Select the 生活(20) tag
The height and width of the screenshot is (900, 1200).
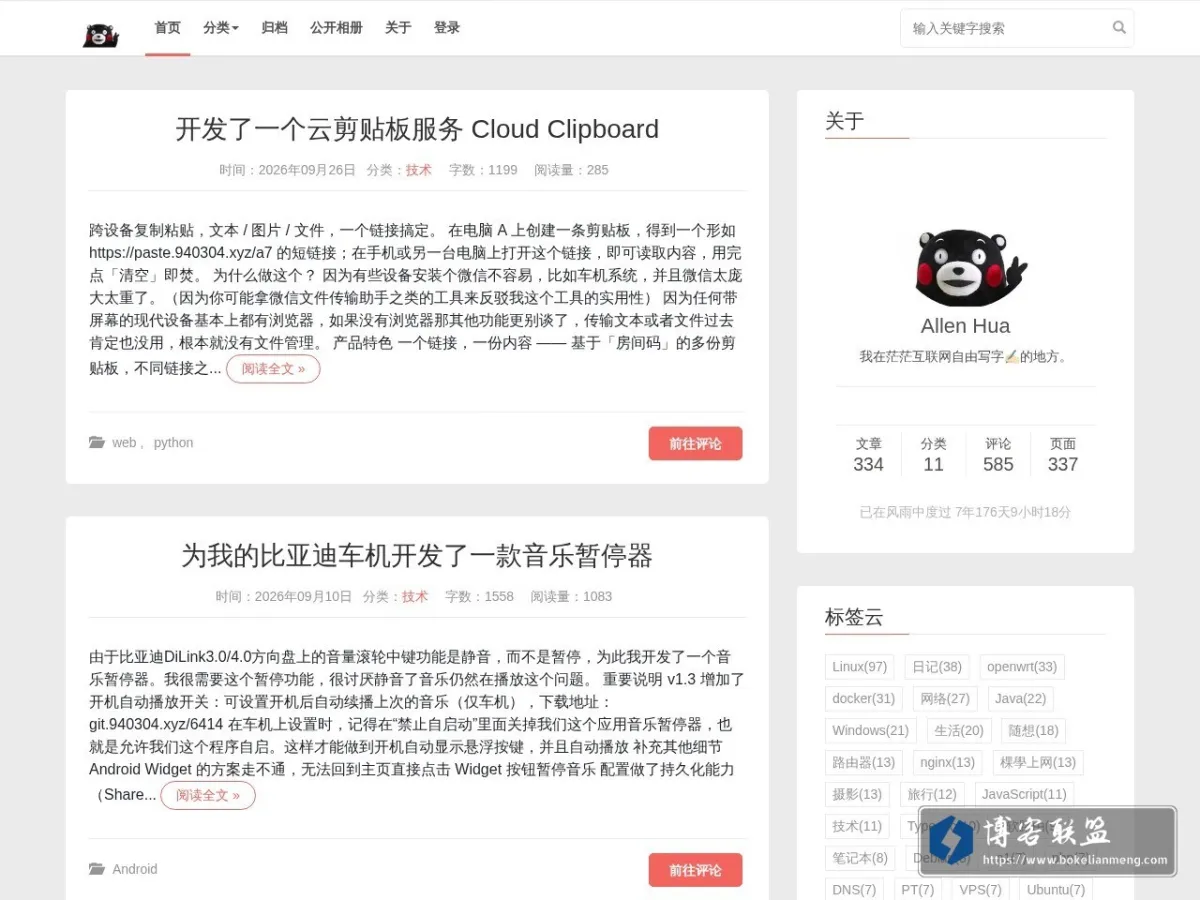pos(959,731)
